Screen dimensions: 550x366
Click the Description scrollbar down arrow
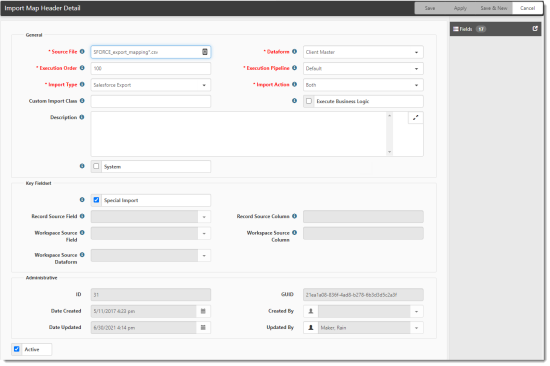point(389,152)
